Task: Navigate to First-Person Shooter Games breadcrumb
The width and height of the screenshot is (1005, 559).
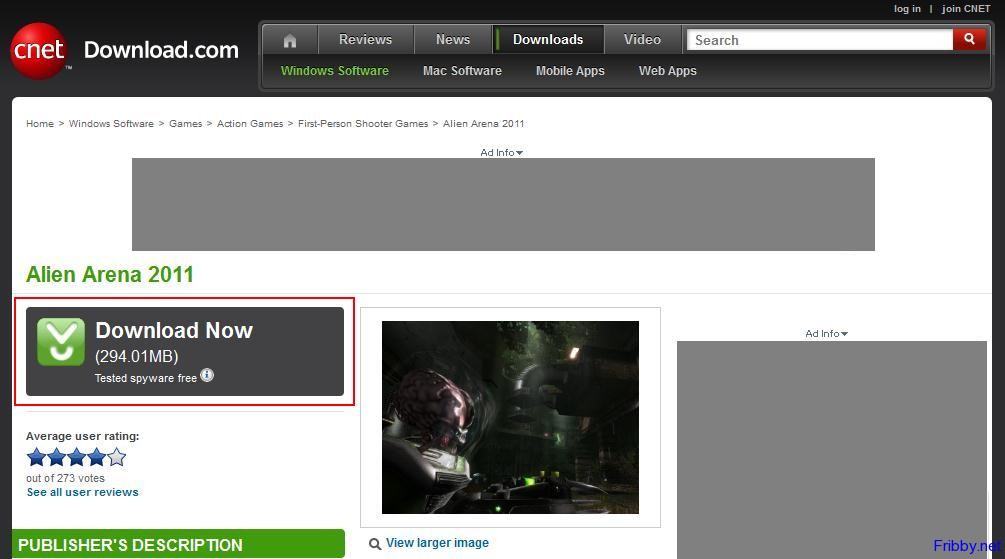Action: 363,124
